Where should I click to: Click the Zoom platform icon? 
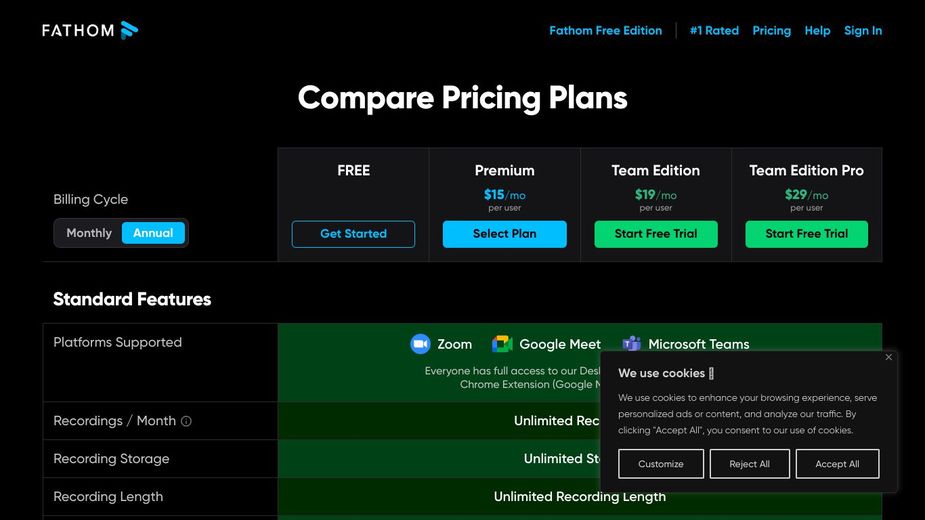420,344
